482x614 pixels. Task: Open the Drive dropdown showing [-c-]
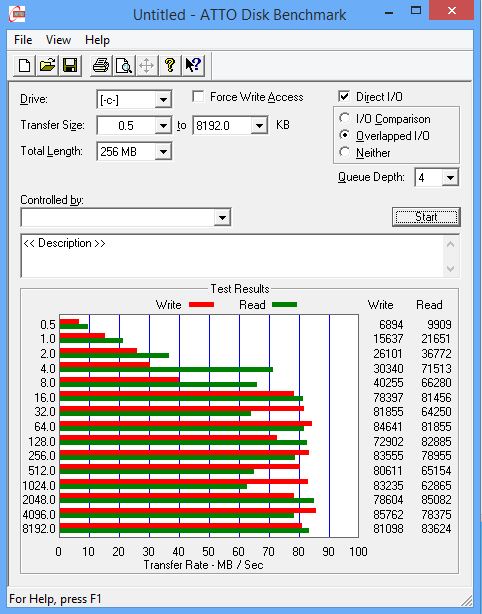pyautogui.click(x=134, y=100)
